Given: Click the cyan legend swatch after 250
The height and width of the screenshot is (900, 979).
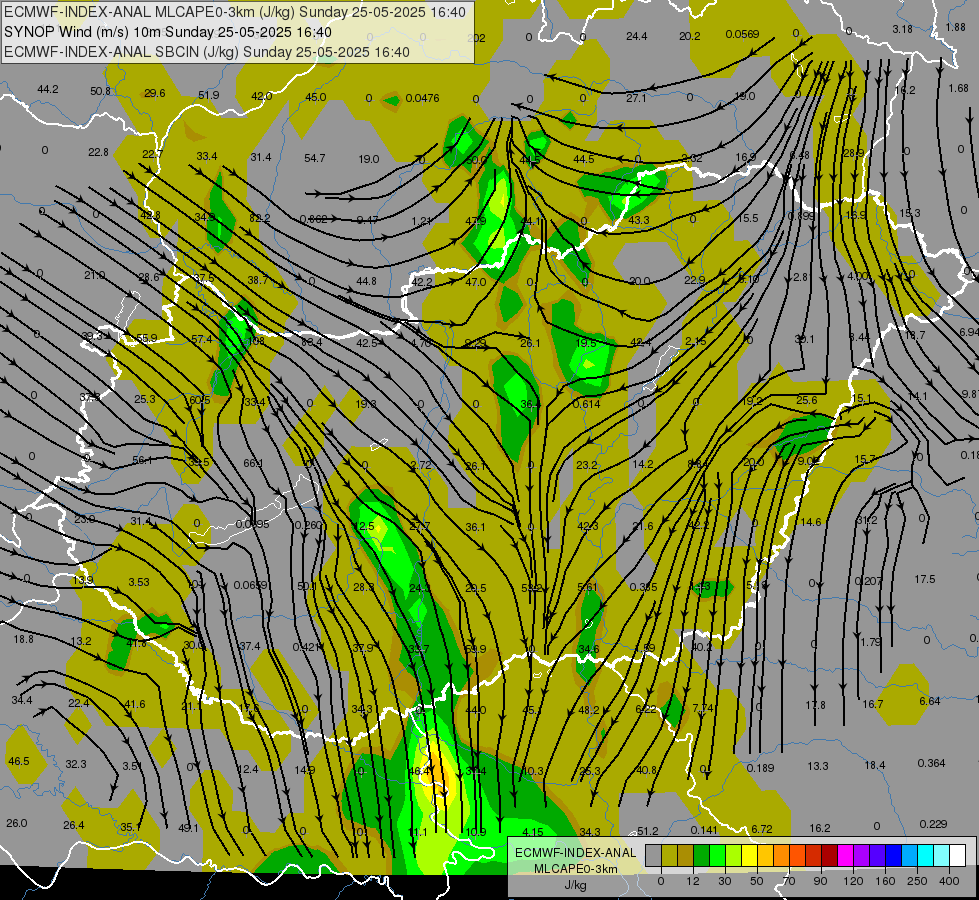Looking at the screenshot, I should point(927,855).
